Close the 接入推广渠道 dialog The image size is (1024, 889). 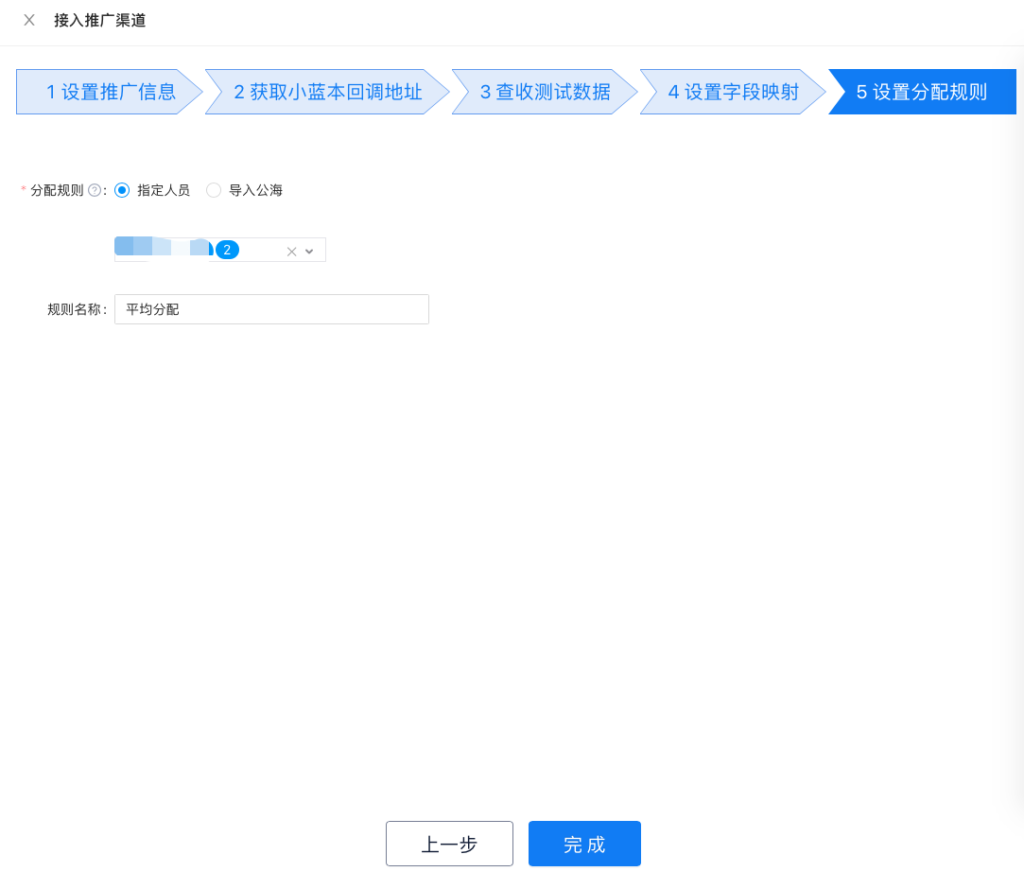pyautogui.click(x=29, y=20)
